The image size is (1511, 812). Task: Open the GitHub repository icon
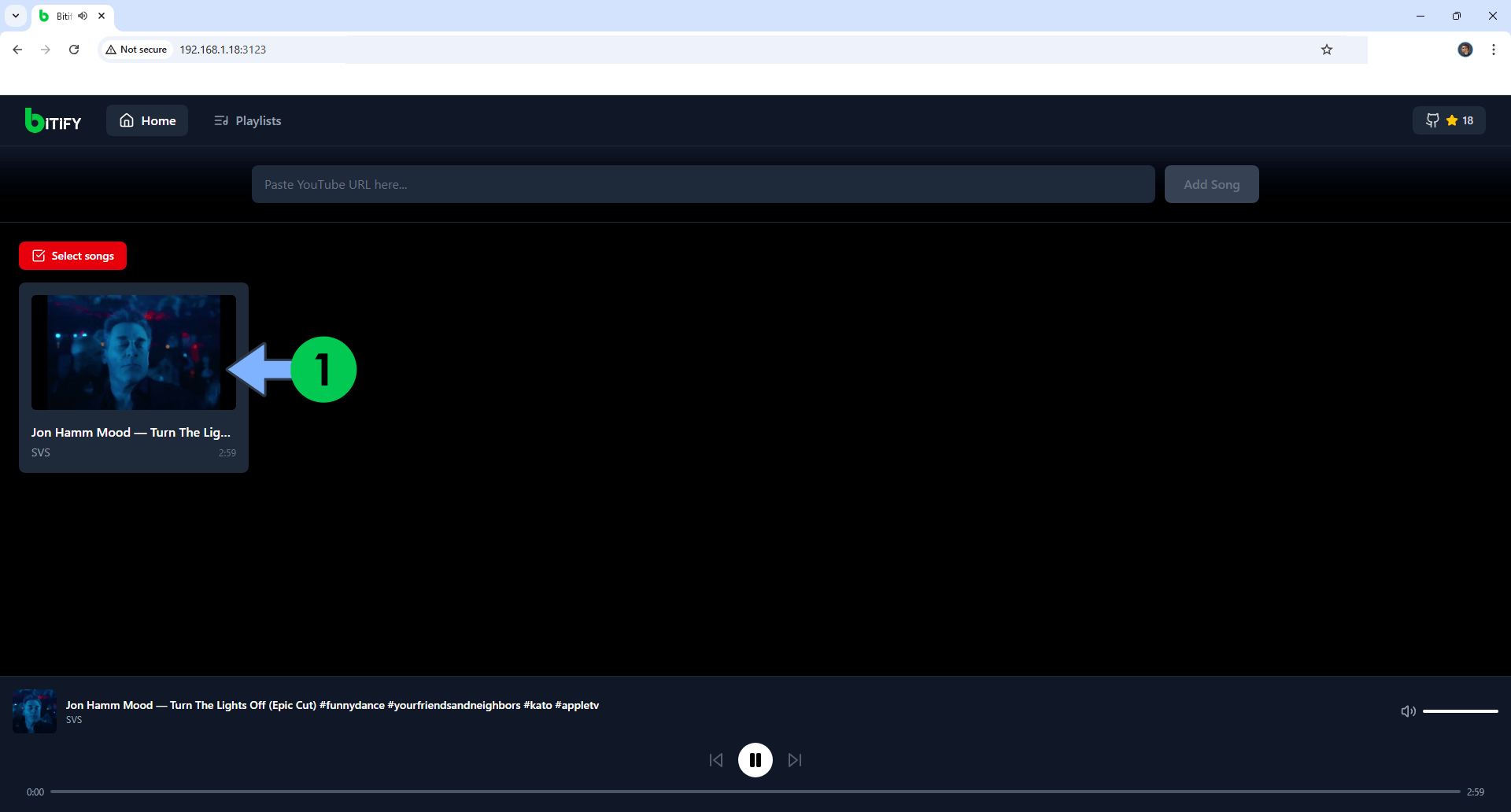(x=1432, y=120)
